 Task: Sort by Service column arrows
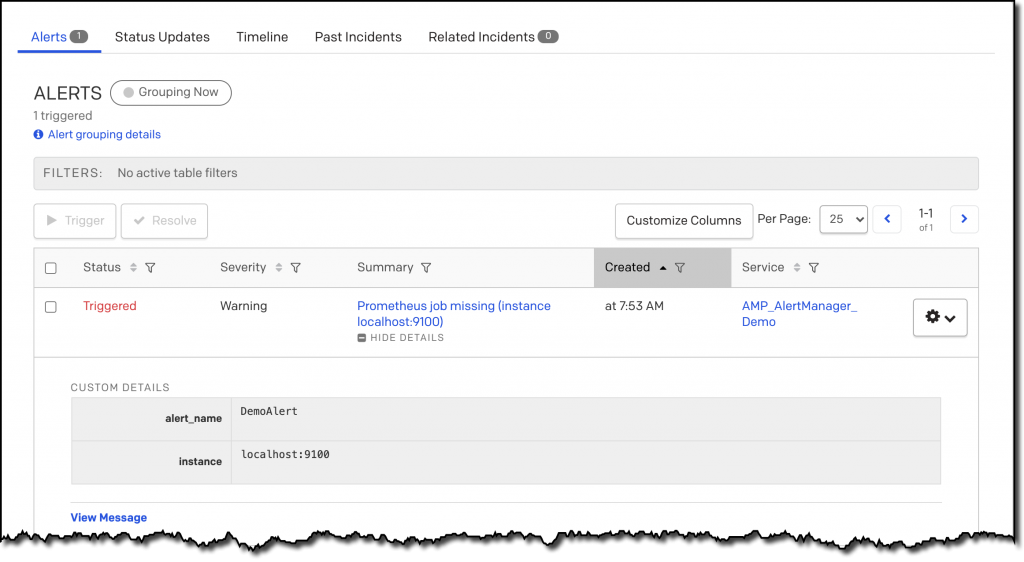(797, 268)
